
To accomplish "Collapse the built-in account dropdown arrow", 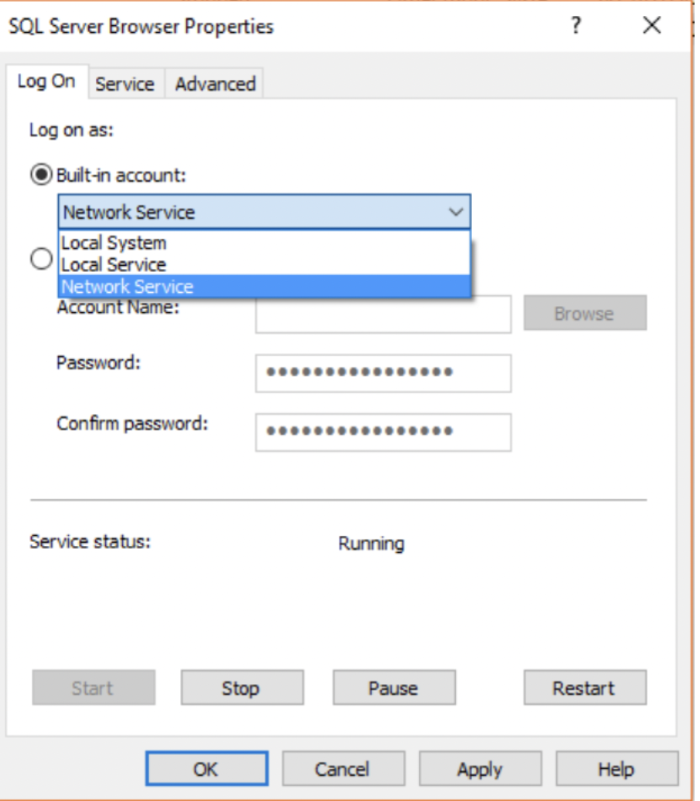I will [x=456, y=211].
